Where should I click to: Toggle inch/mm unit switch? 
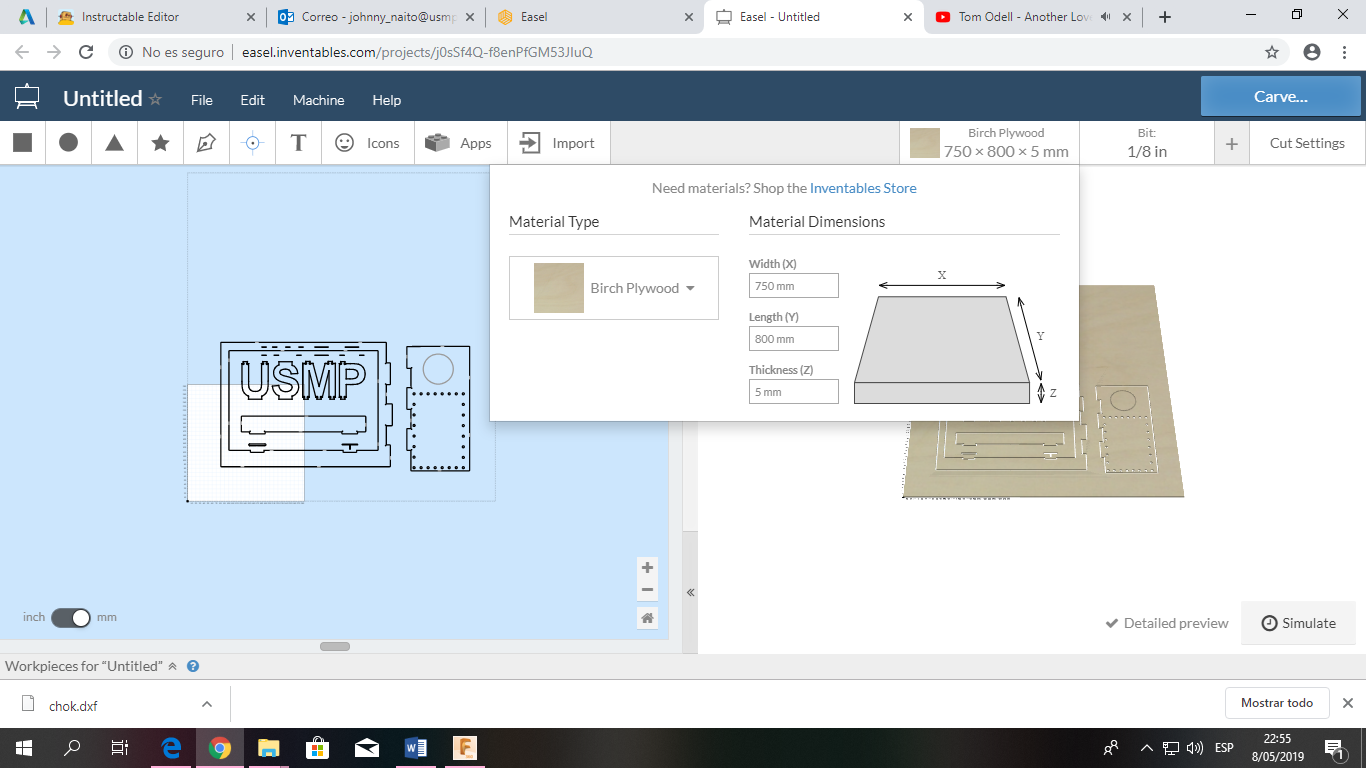[71, 618]
